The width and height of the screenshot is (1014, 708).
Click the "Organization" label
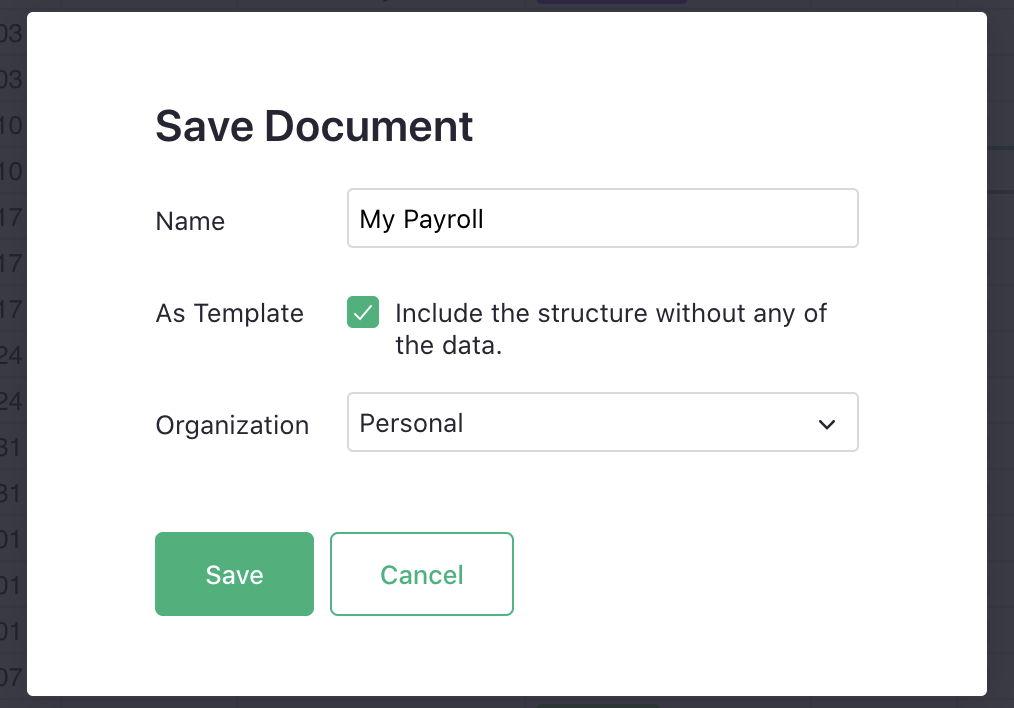pyautogui.click(x=232, y=425)
